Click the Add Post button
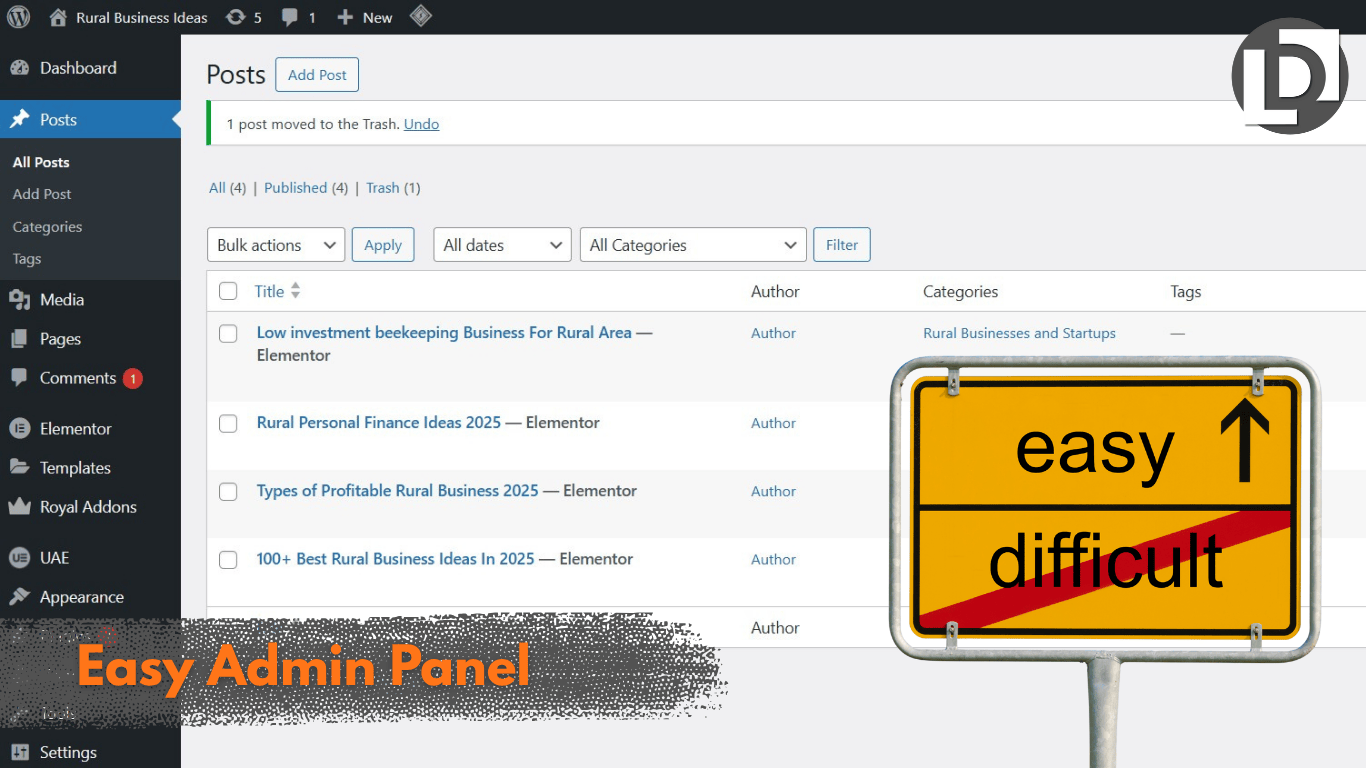The height and width of the screenshot is (768, 1366). (317, 75)
